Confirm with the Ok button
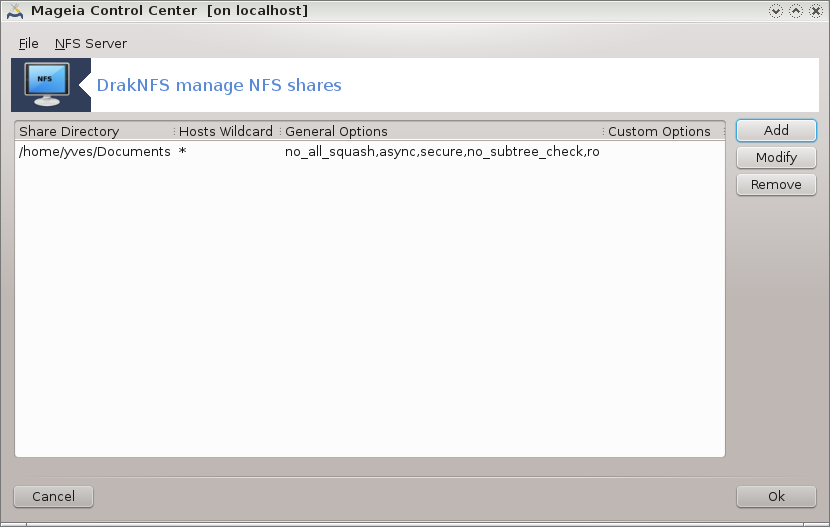 pyautogui.click(x=776, y=497)
